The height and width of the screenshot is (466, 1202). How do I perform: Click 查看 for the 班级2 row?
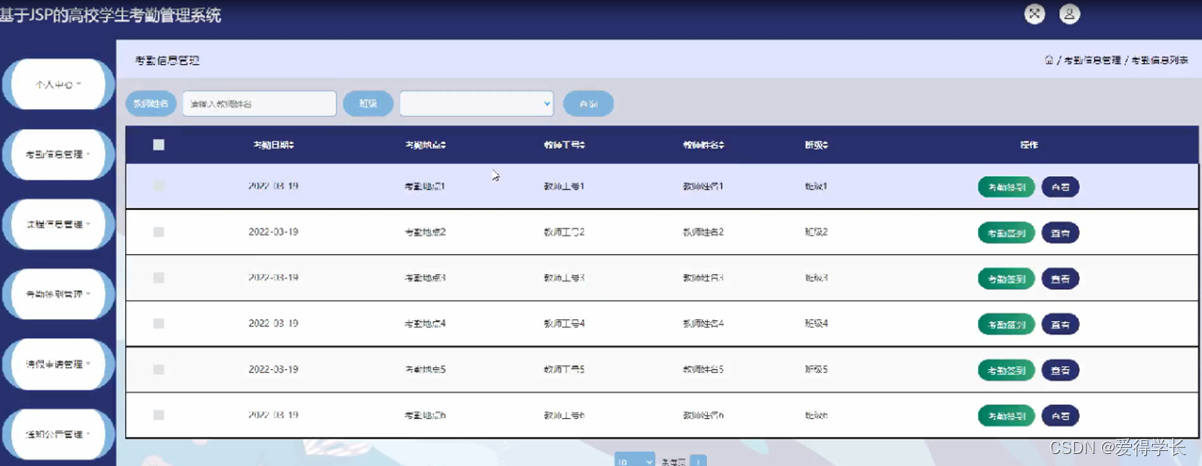click(1060, 232)
